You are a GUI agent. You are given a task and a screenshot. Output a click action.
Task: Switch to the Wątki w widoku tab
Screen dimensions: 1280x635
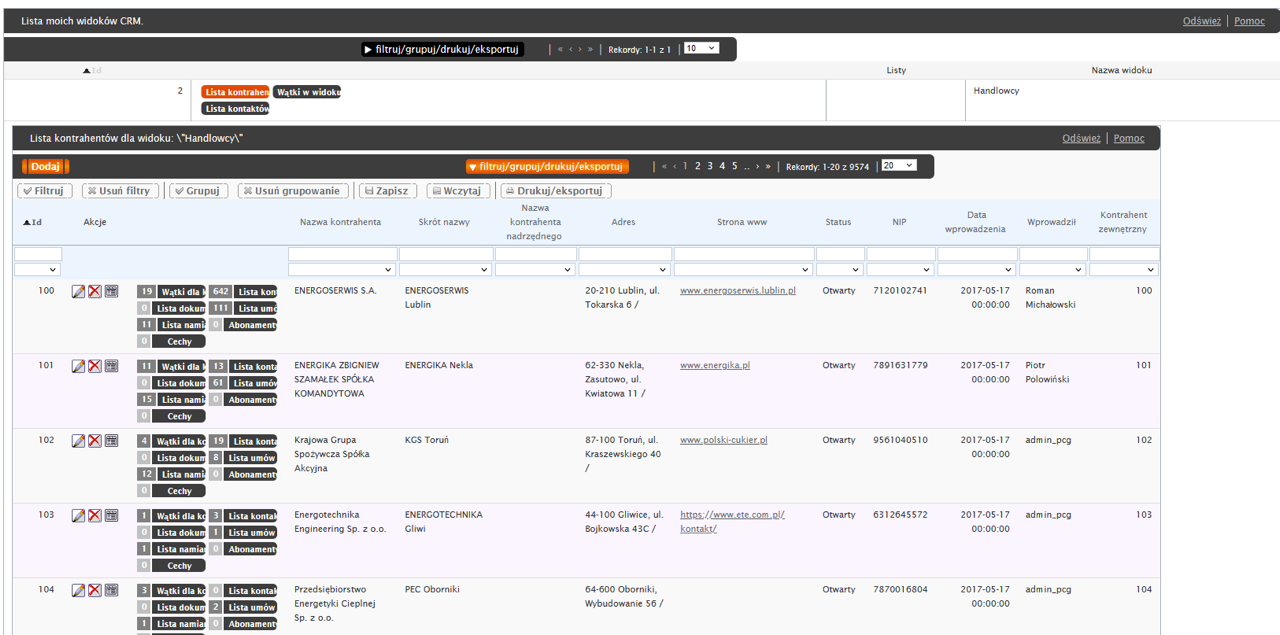click(307, 92)
